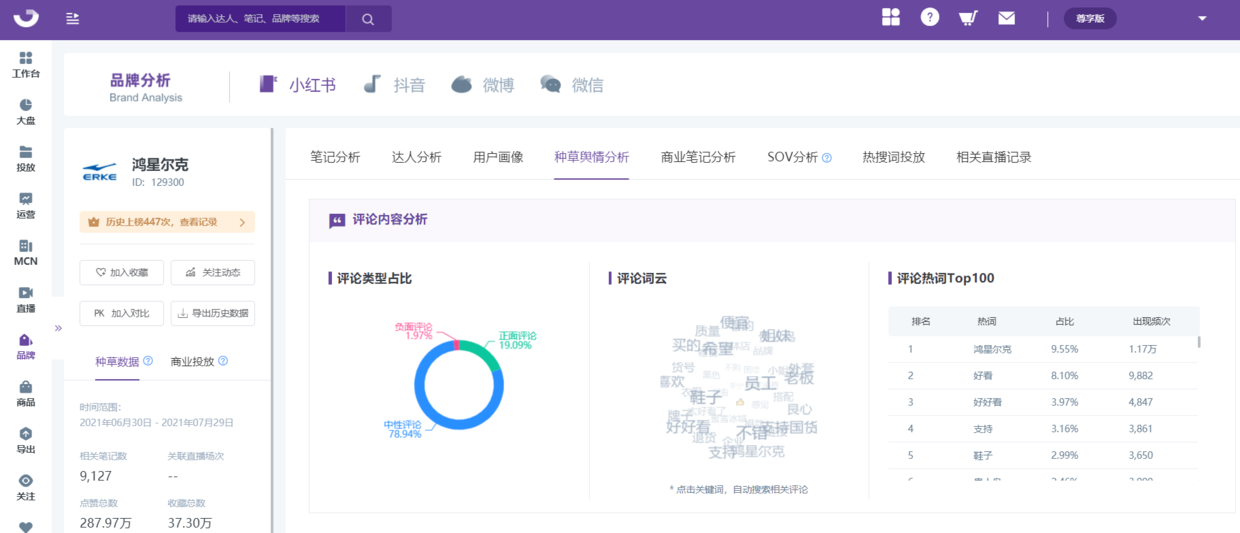Open the mail messages icon
1240x533 pixels.
(x=1006, y=18)
